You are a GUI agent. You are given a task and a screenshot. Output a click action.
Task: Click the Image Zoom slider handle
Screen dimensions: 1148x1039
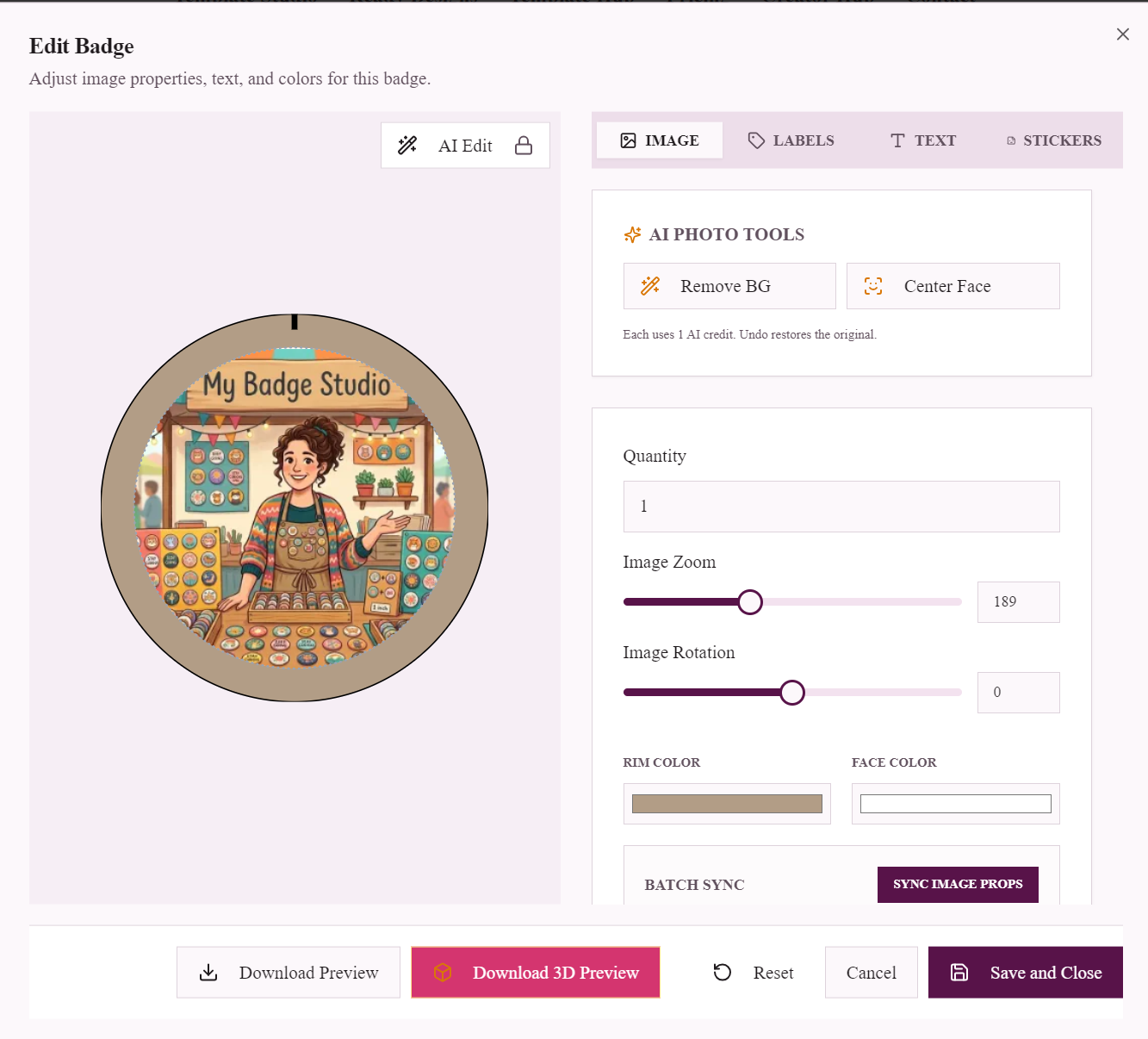tap(750, 602)
